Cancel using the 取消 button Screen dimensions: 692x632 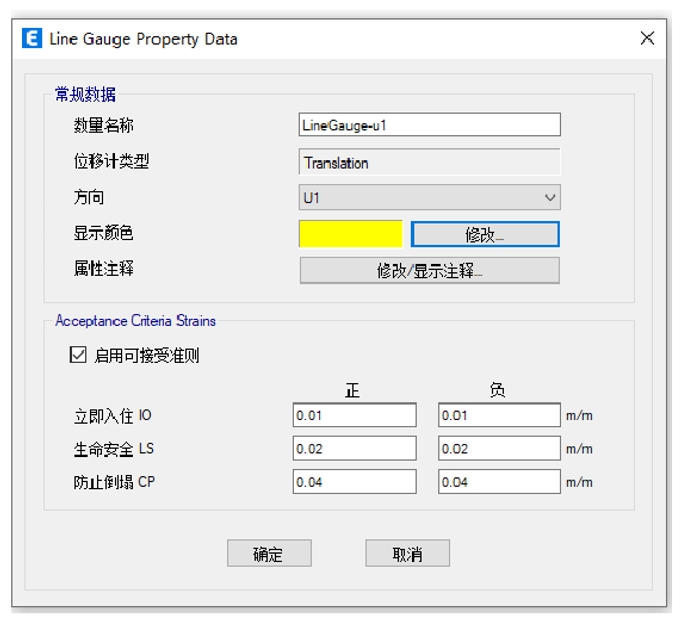point(407,554)
